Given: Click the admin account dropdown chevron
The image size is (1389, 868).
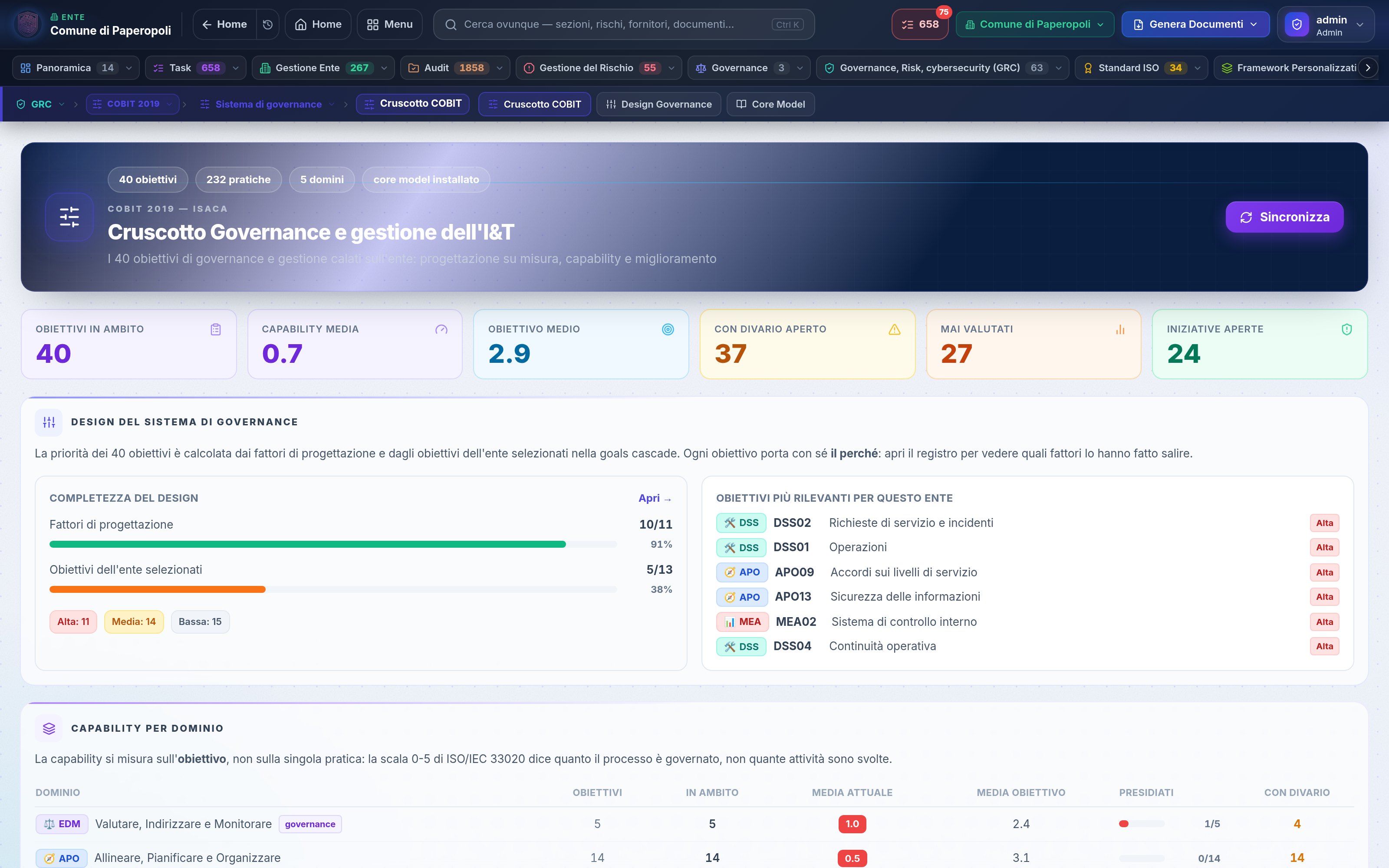Looking at the screenshot, I should tap(1360, 24).
